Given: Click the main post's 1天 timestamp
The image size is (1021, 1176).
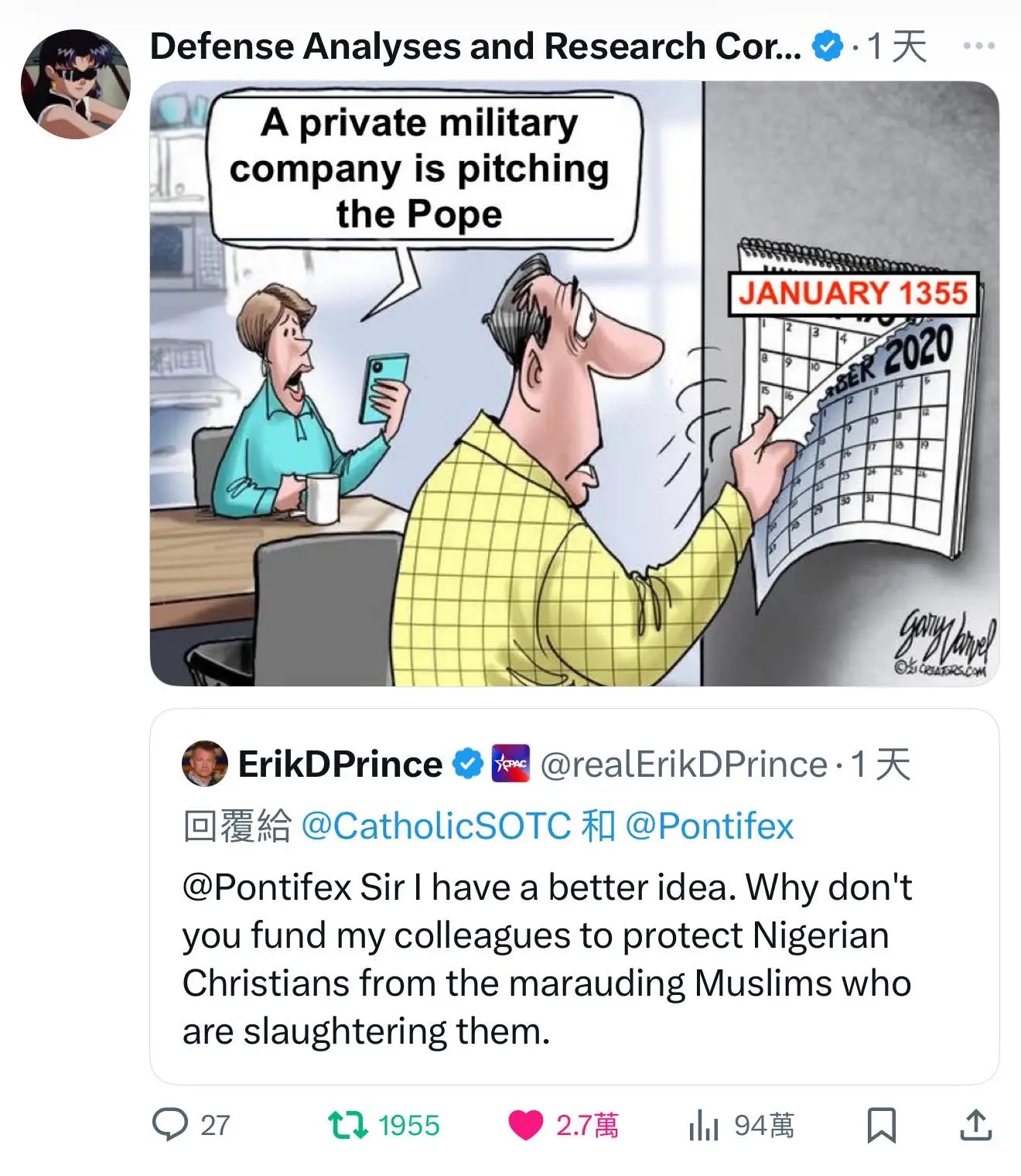Looking at the screenshot, I should click(897, 46).
